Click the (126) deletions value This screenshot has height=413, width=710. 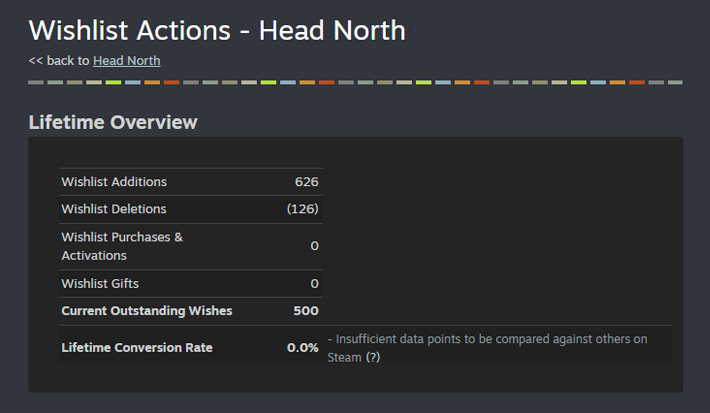[302, 209]
